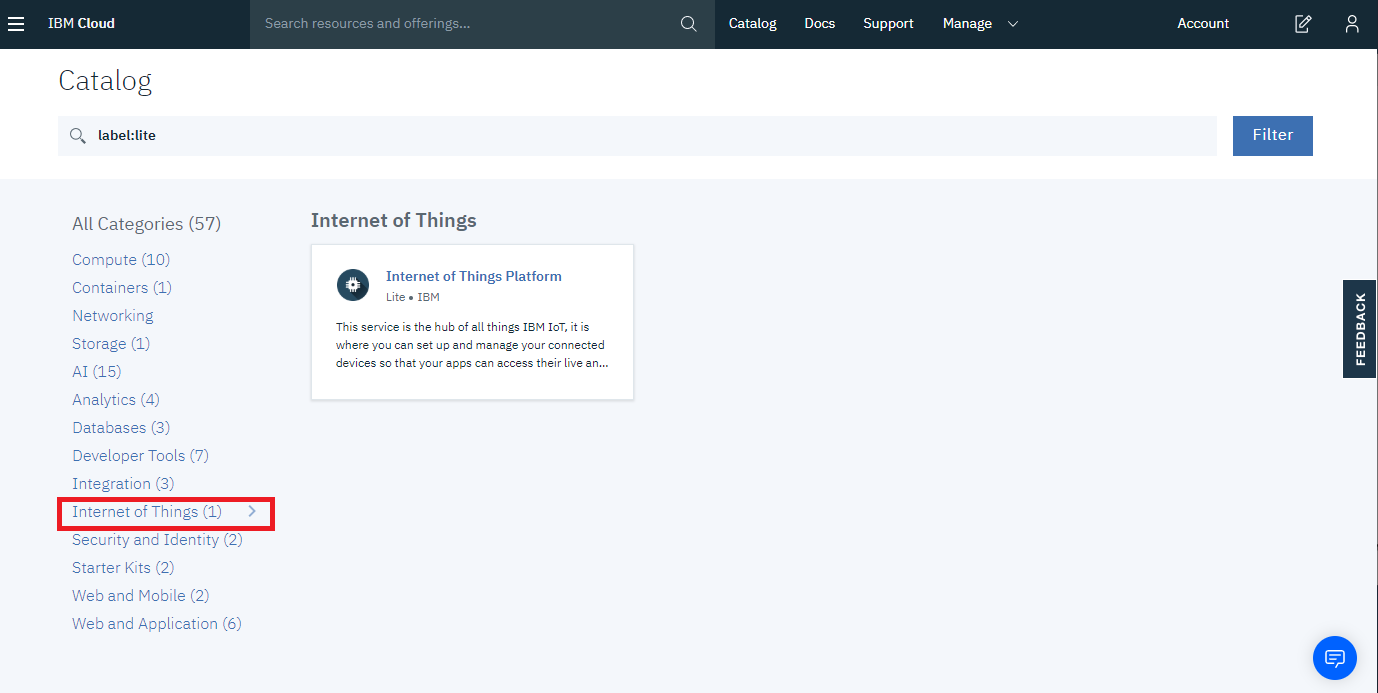Open the Catalog menu item
Image resolution: width=1378 pixels, height=693 pixels.
752,23
